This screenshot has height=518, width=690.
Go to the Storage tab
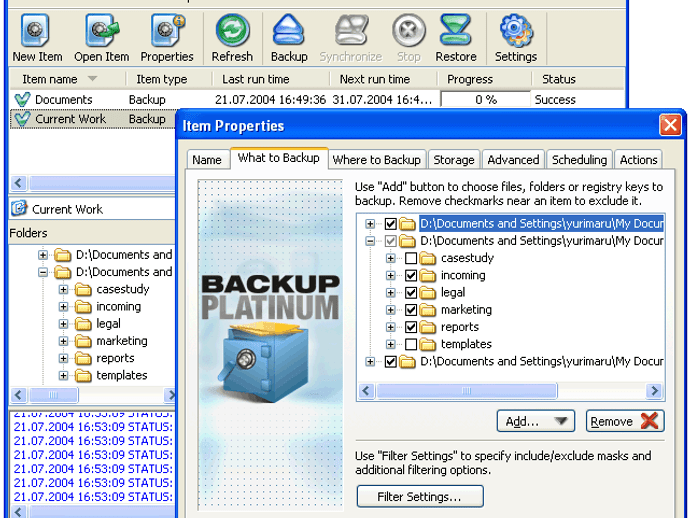(x=454, y=159)
